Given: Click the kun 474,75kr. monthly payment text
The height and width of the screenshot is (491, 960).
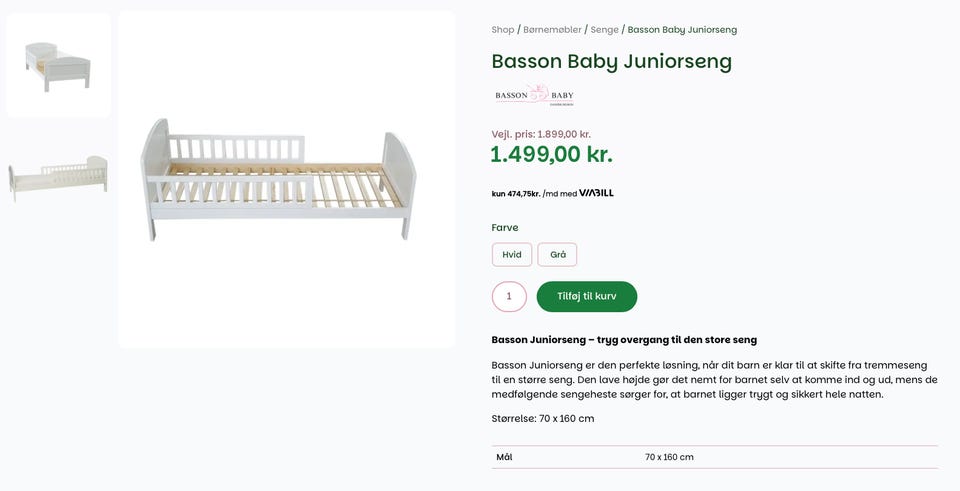Looking at the screenshot, I should [x=516, y=194].
